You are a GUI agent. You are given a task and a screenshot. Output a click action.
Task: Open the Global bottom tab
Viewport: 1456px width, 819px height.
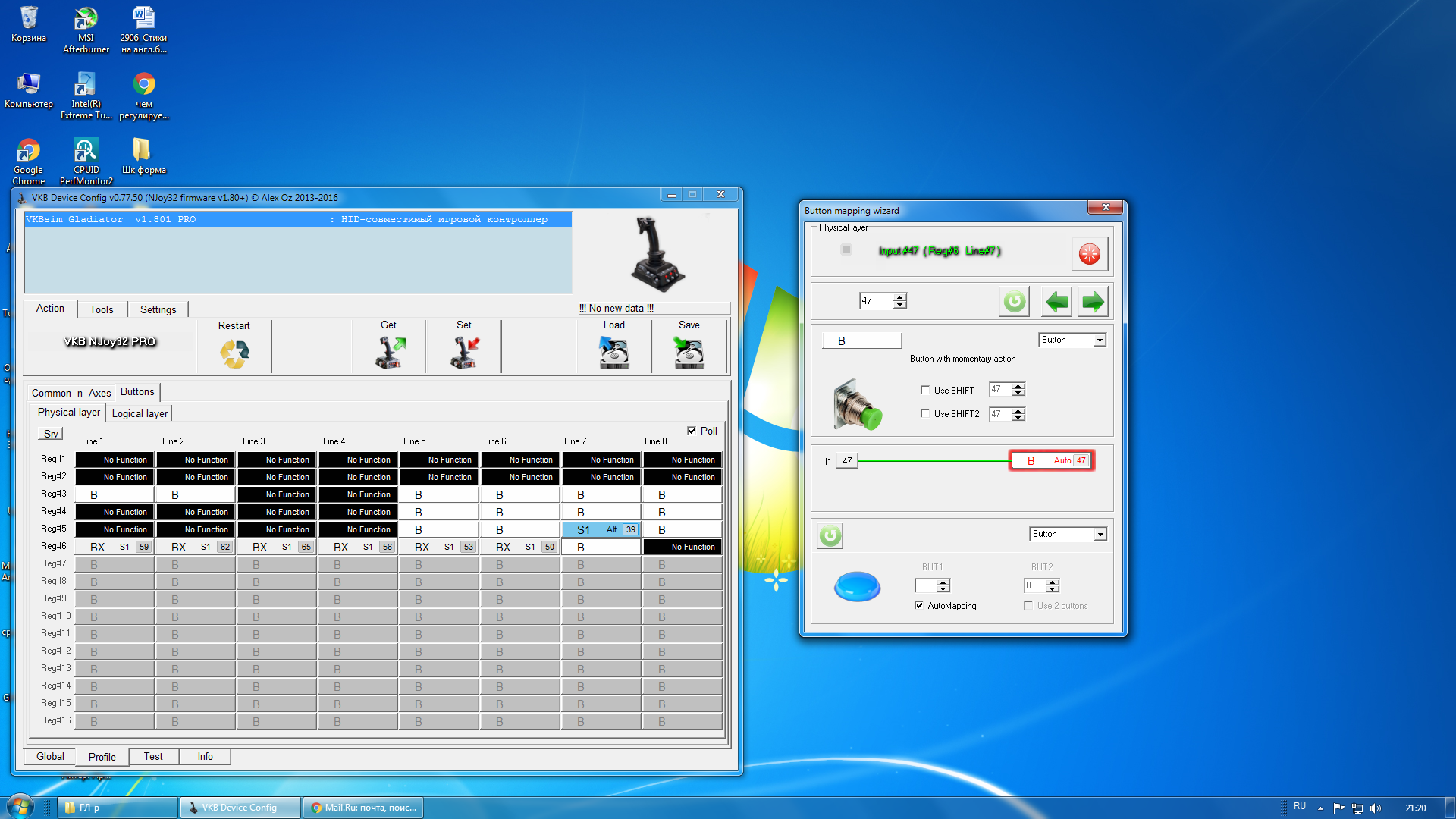[50, 756]
